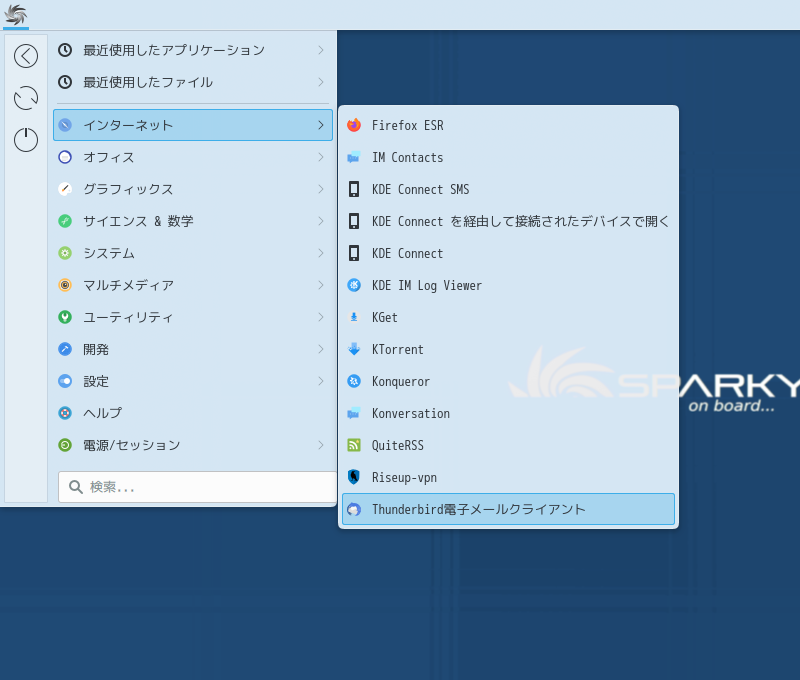Open KDE Connect を経由して接続されたデバイスで開く
This screenshot has height=680, width=800.
pos(508,221)
